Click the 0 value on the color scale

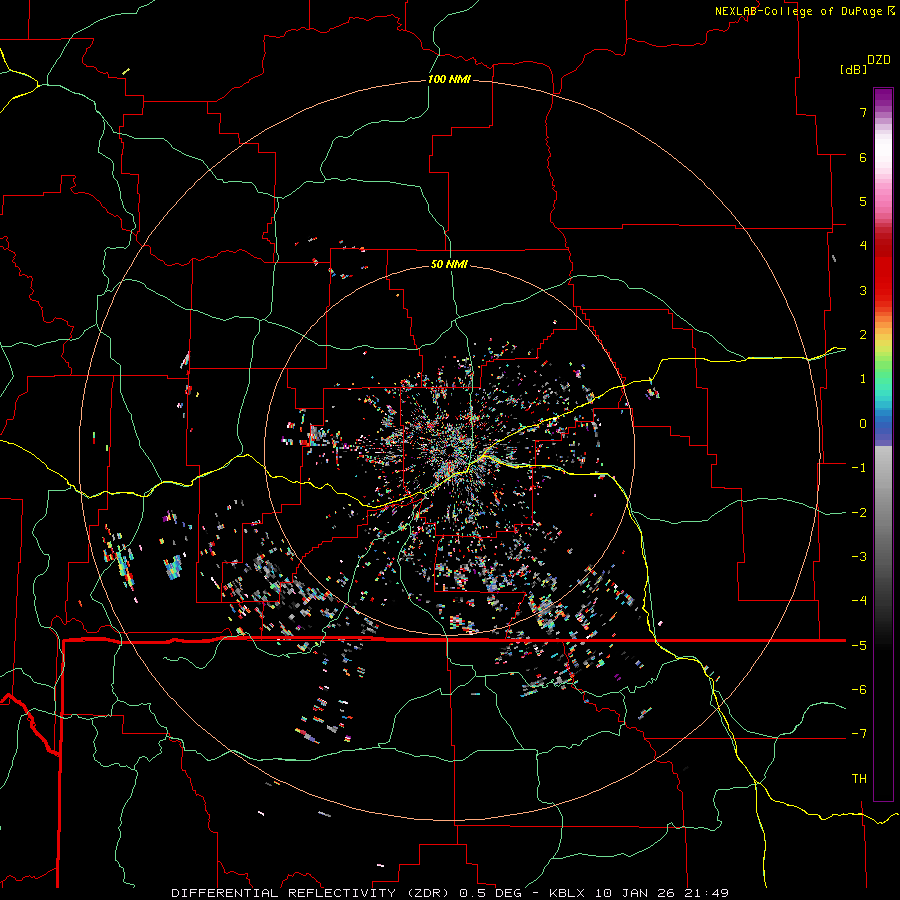click(x=863, y=424)
